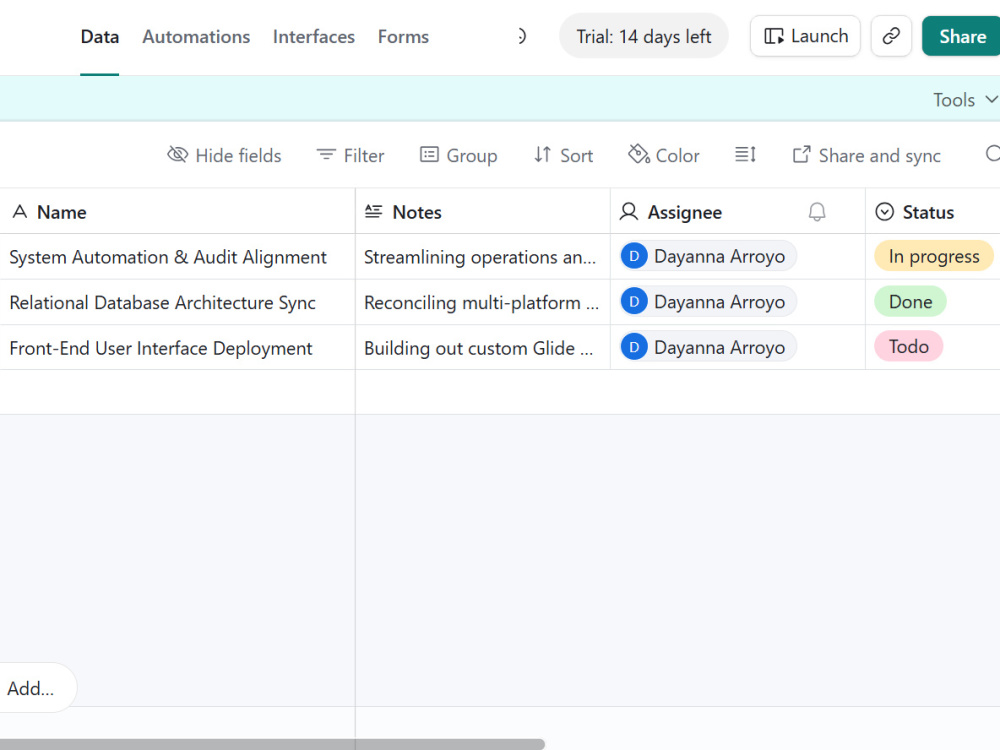The image size is (1000, 750).
Task: Expand the Tools dropdown
Action: [965, 99]
